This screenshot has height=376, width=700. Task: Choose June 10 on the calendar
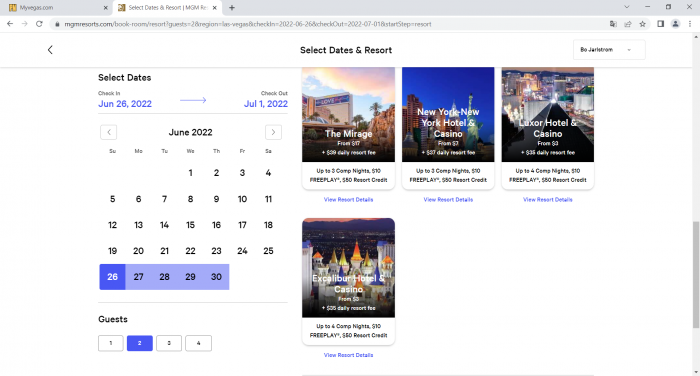242,199
